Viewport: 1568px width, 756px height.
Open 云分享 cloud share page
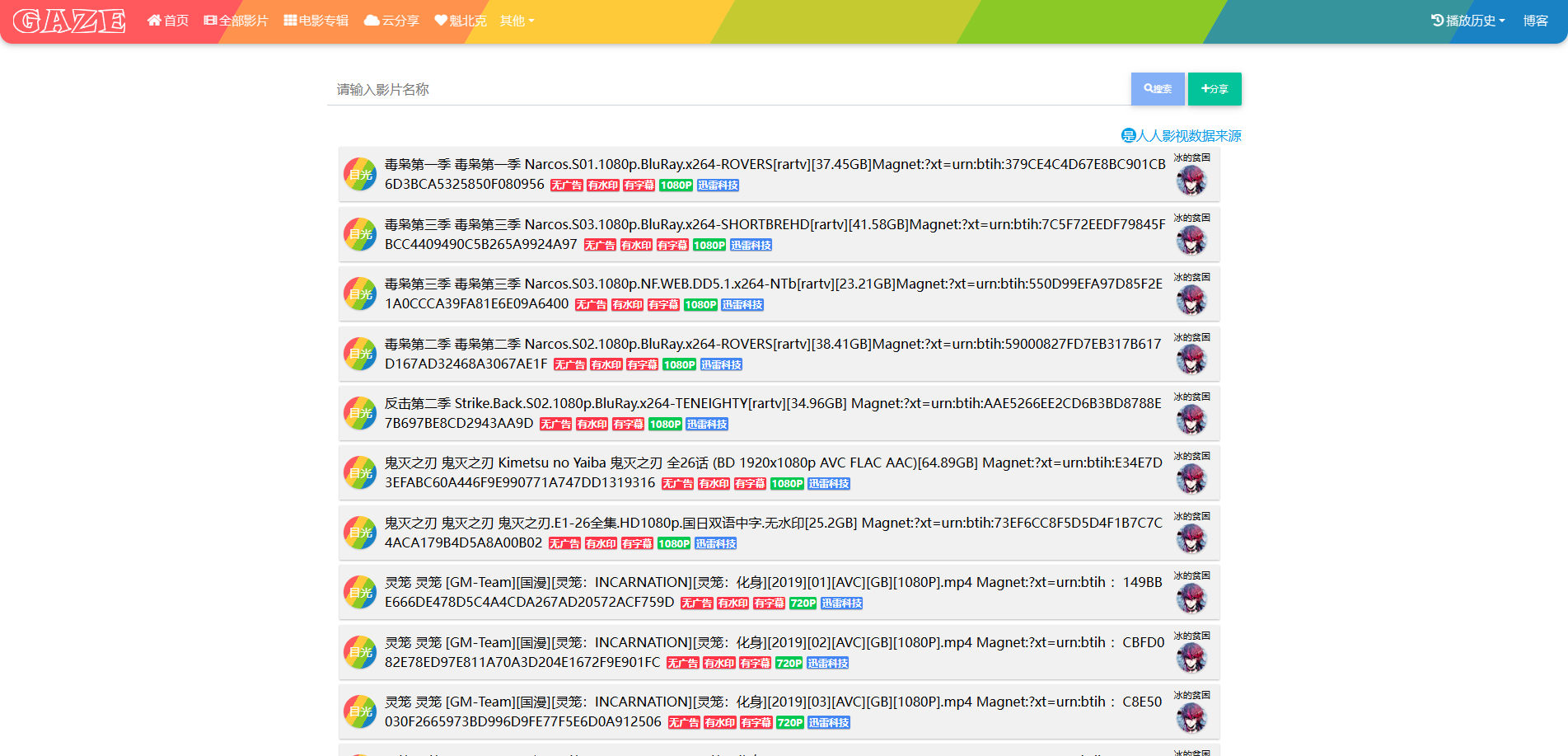click(x=392, y=21)
